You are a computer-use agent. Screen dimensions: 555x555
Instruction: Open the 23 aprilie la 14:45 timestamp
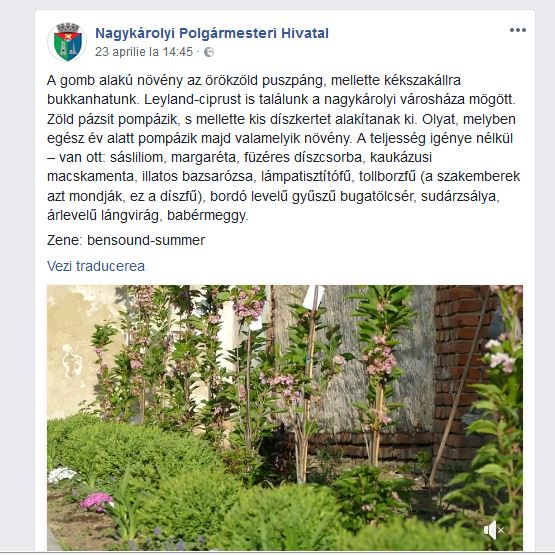(144, 52)
